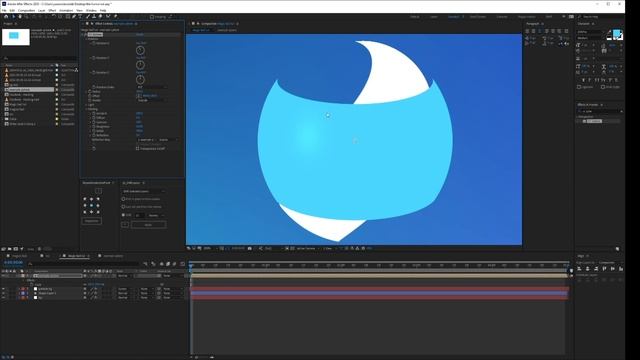
Task: Select the Hand tool
Action: [x=20, y=17]
